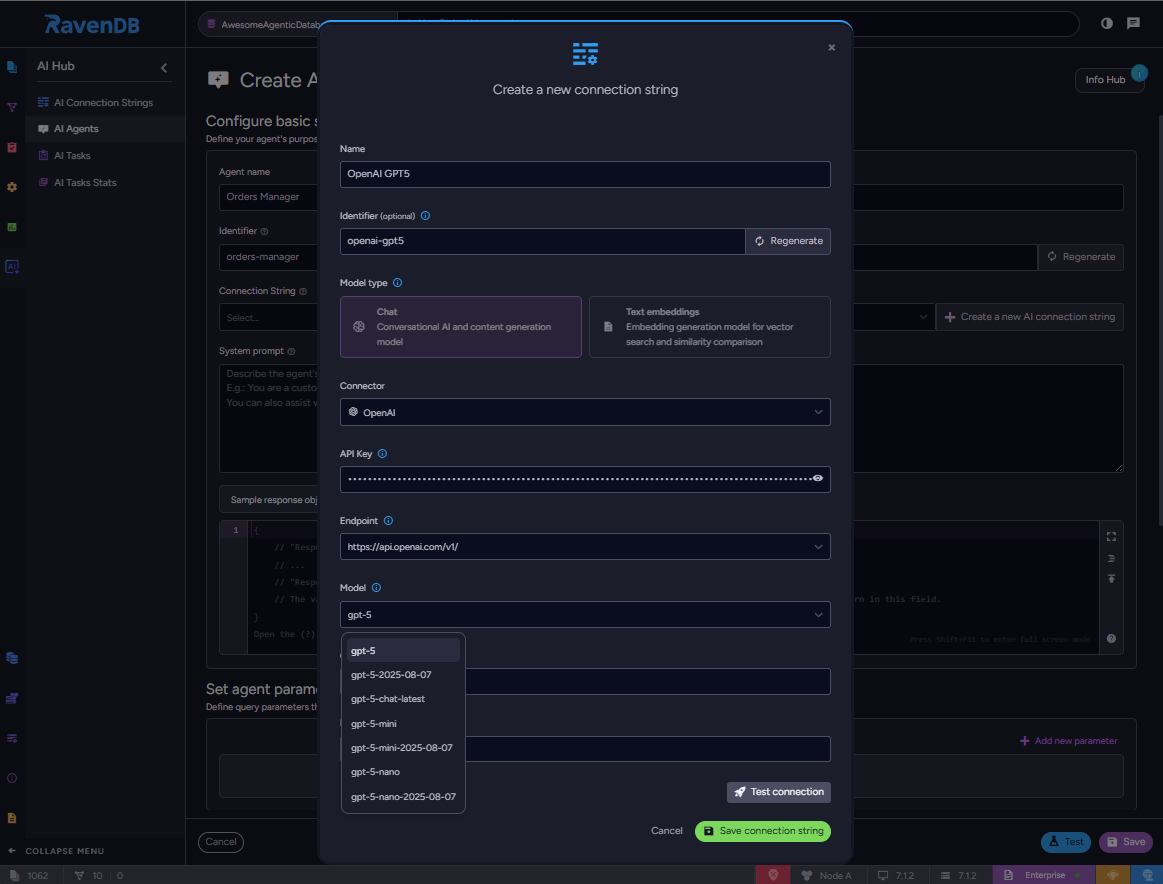Open the Endpoint dropdown

click(585, 547)
